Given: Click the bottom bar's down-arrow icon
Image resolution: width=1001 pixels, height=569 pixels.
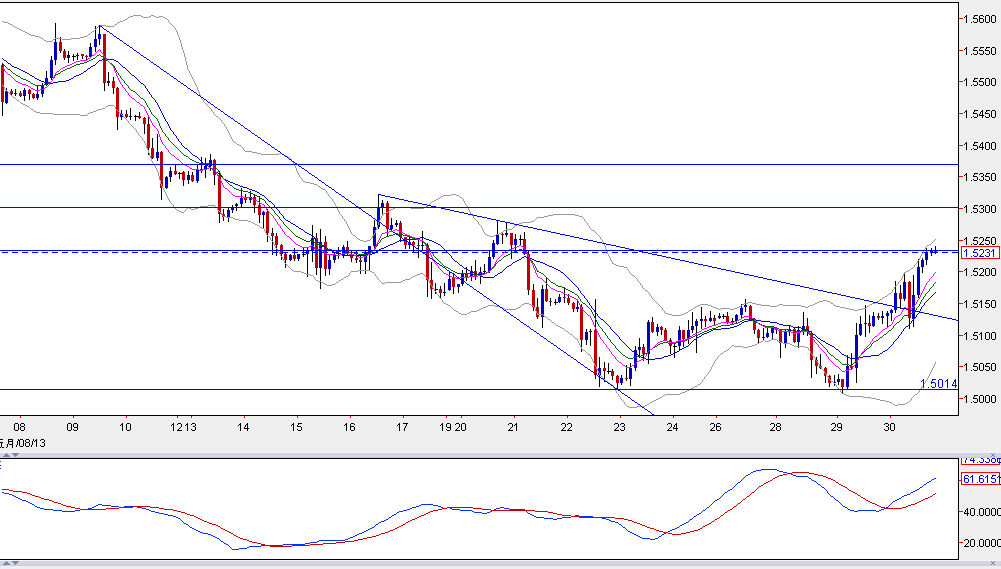Looking at the screenshot, I should (x=15, y=563).
